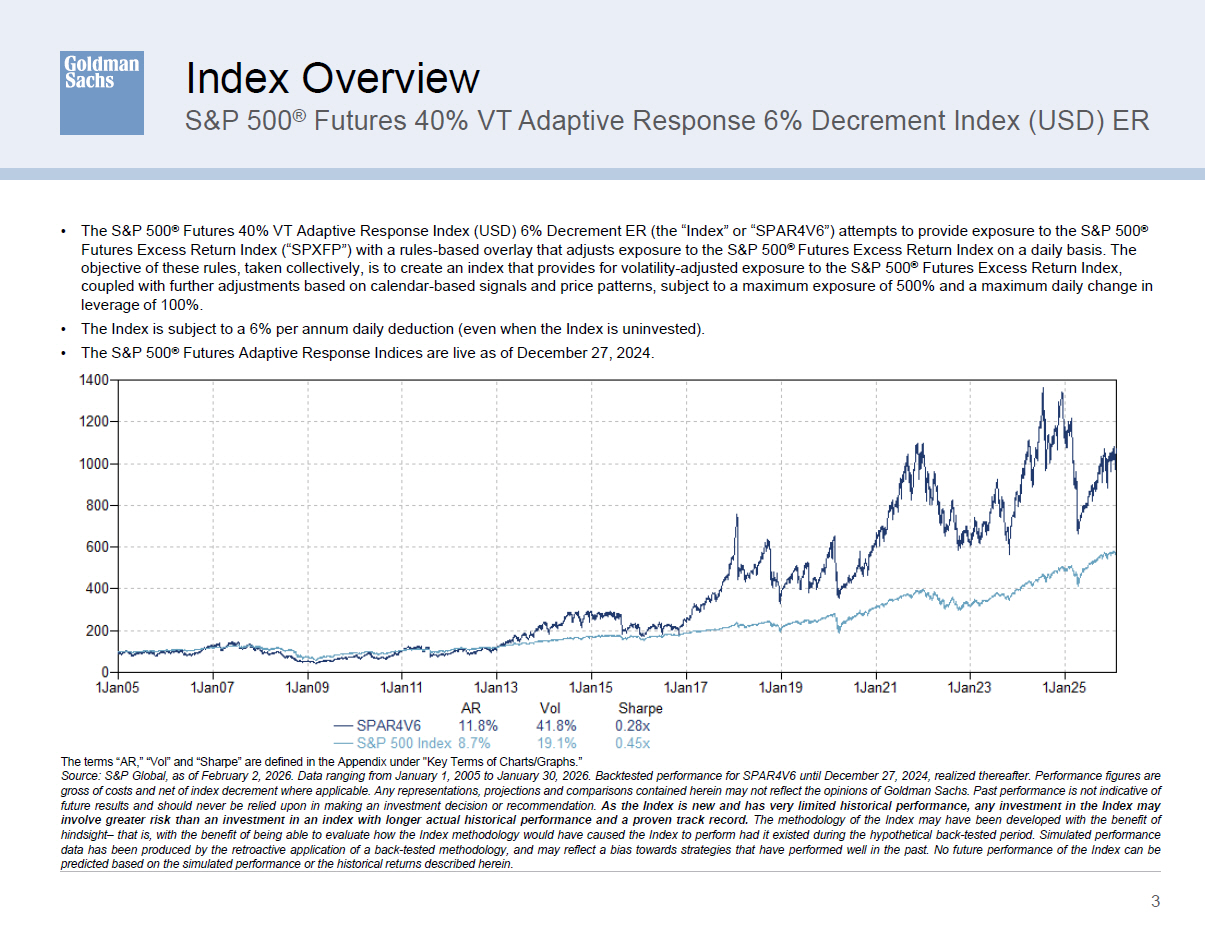Click the SPAR4V6 dark blue legend line

[343, 726]
